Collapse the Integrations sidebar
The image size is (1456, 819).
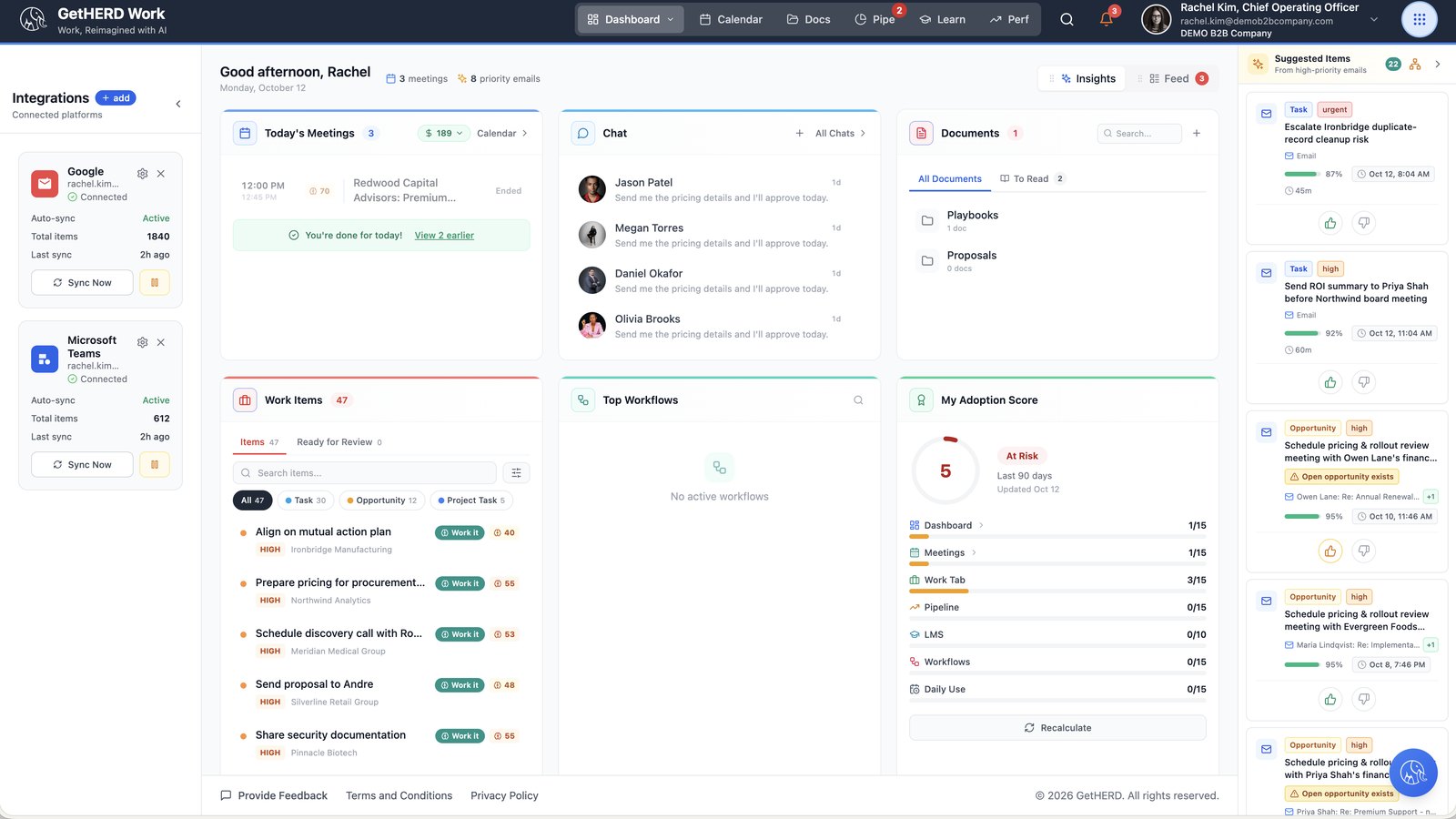point(178,104)
